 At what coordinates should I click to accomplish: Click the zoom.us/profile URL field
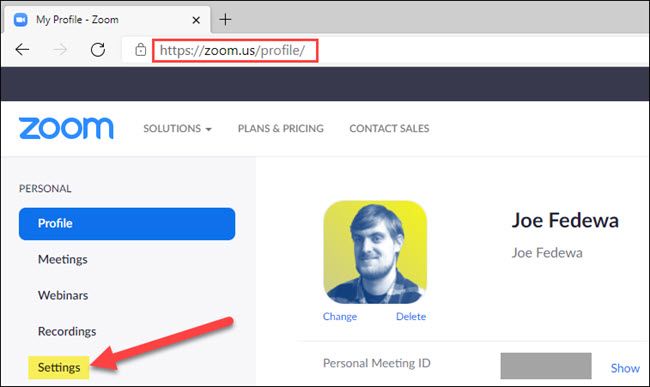click(x=235, y=51)
